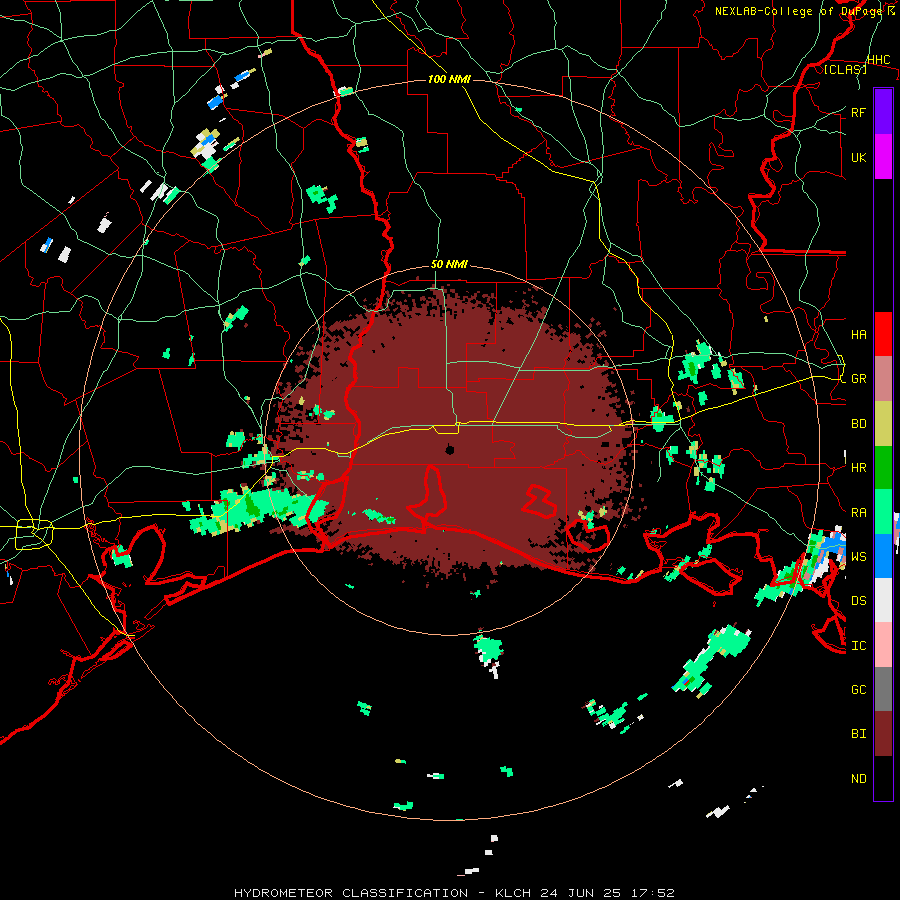Click the '100 NMI' range ring label
This screenshot has width=900, height=900.
coord(449,79)
